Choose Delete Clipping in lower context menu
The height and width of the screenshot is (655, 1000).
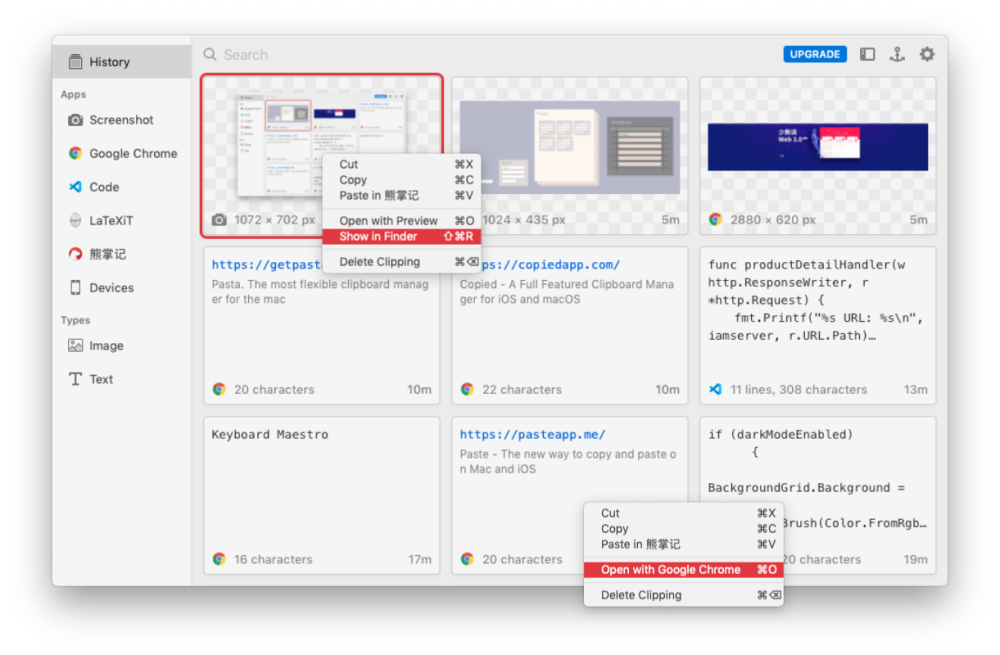684,595
